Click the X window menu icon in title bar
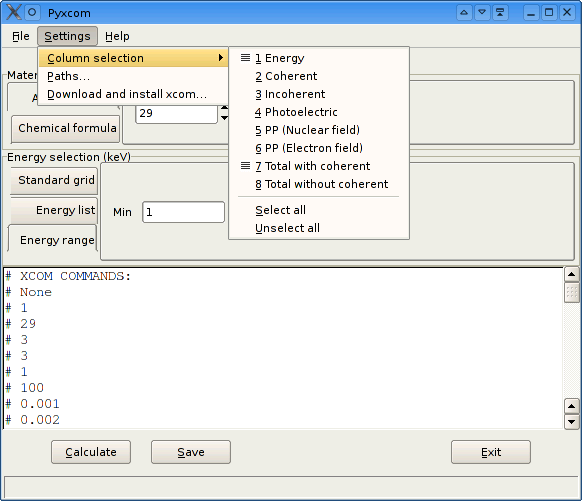This screenshot has width=582, height=501. [x=13, y=12]
